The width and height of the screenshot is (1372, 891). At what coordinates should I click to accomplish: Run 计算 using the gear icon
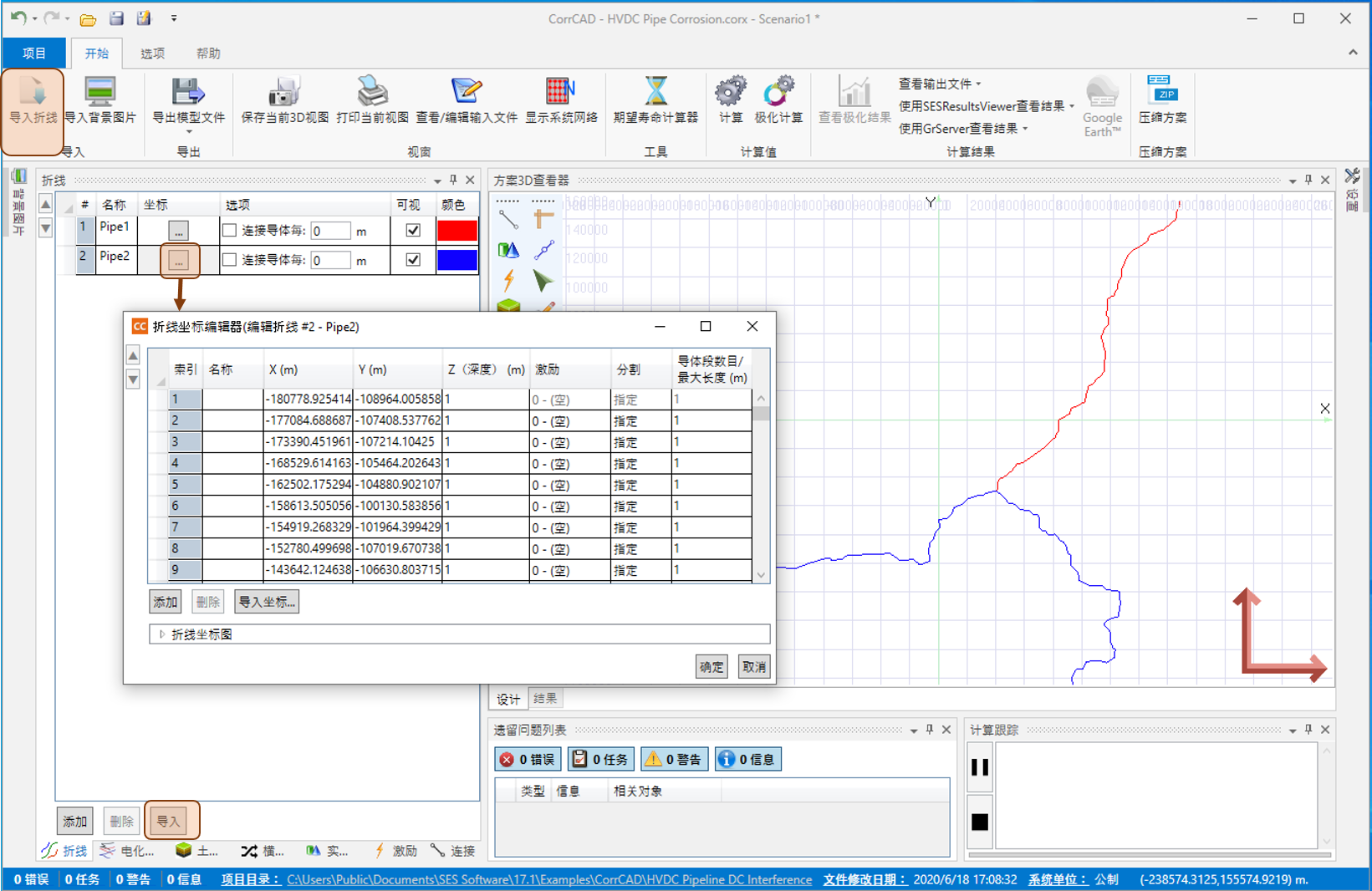[731, 91]
